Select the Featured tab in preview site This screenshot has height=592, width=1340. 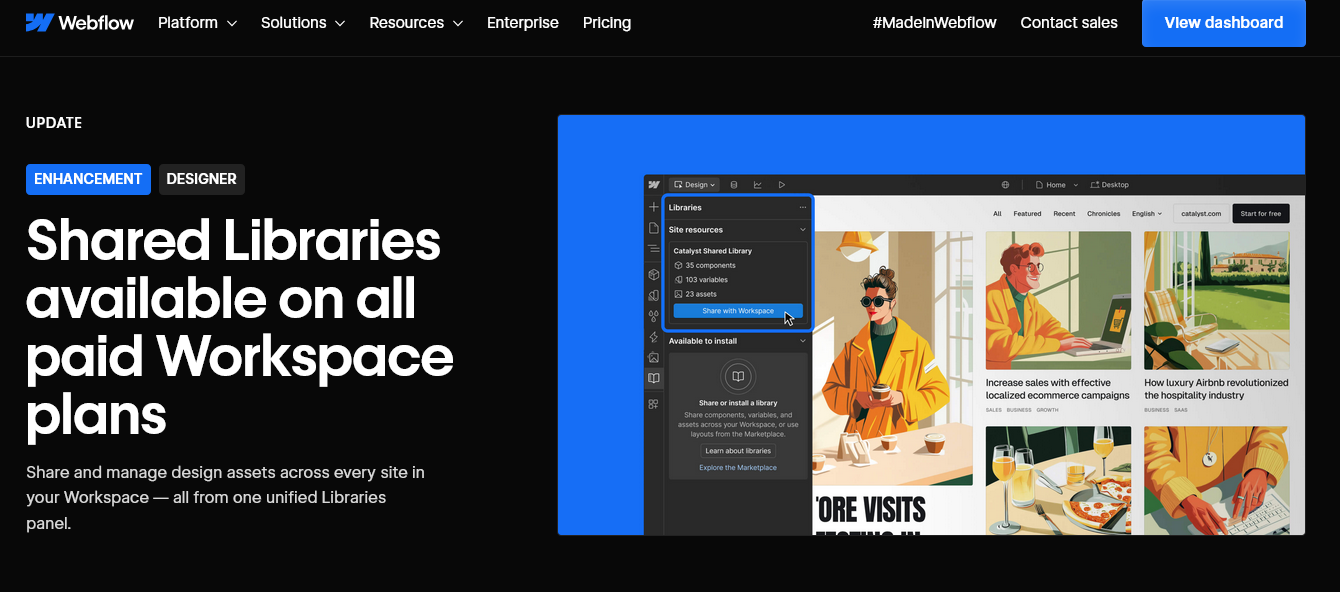point(1027,213)
